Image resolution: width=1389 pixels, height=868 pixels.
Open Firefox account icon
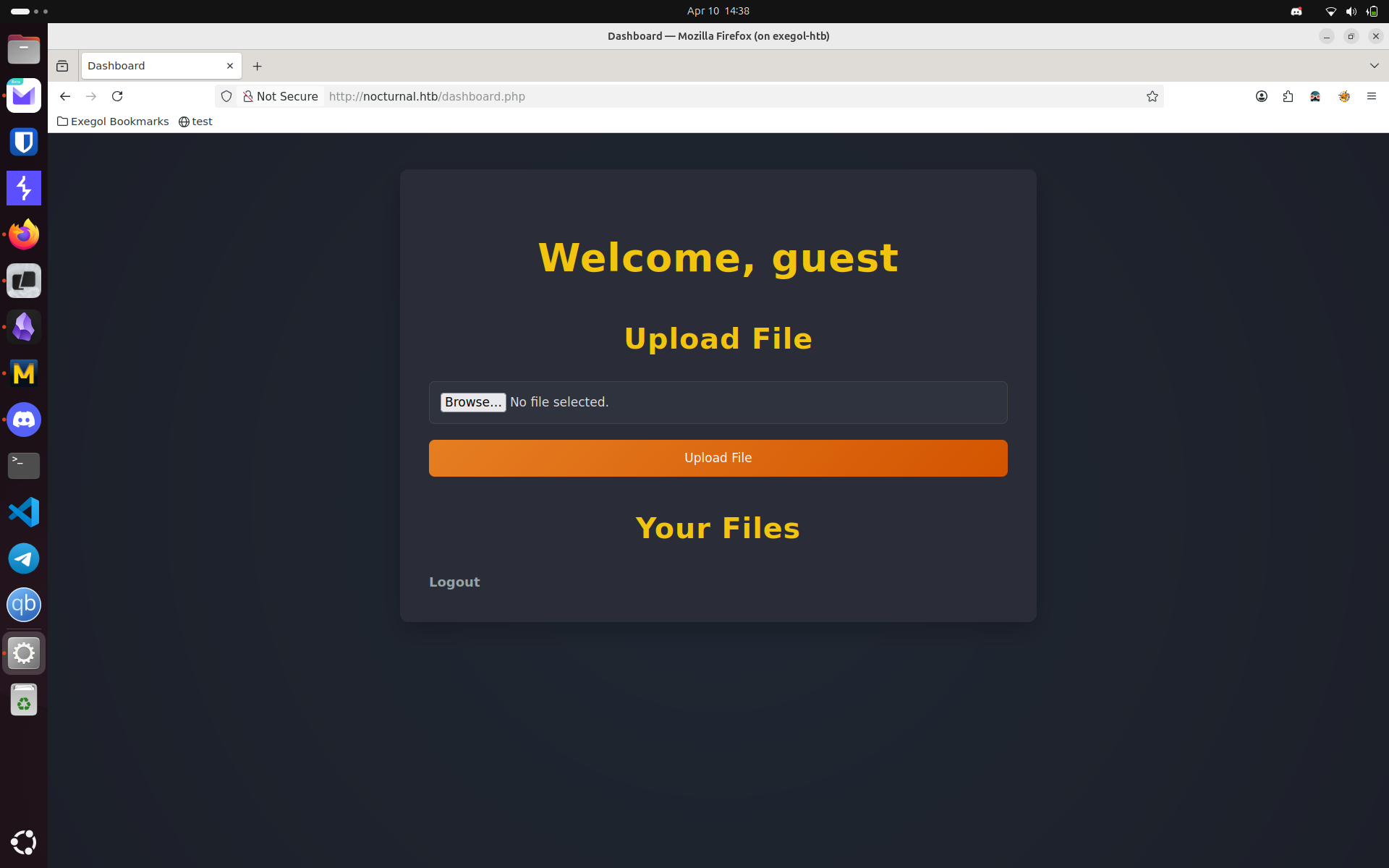(x=1261, y=96)
